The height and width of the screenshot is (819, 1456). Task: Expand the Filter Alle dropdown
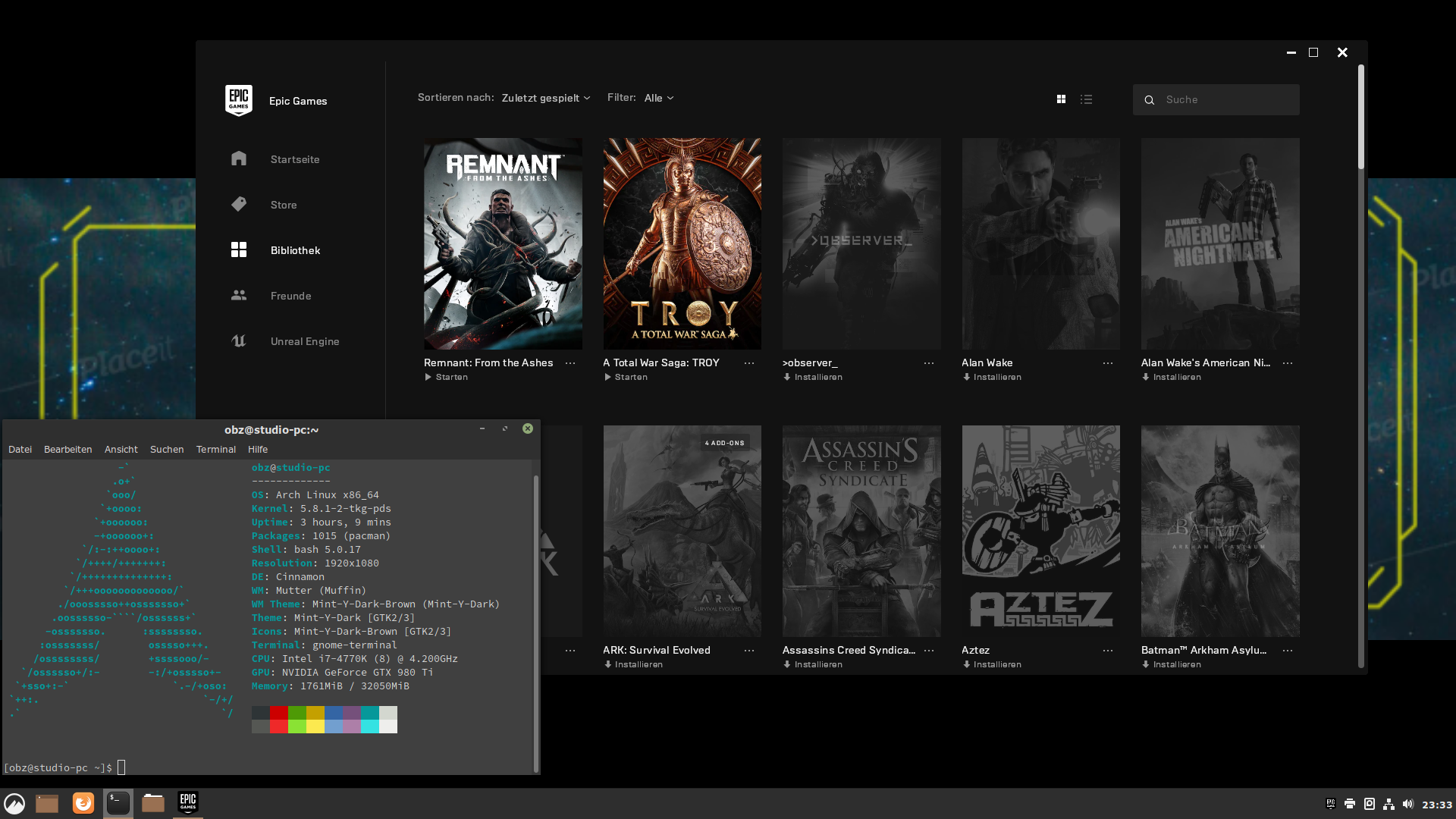pos(659,98)
